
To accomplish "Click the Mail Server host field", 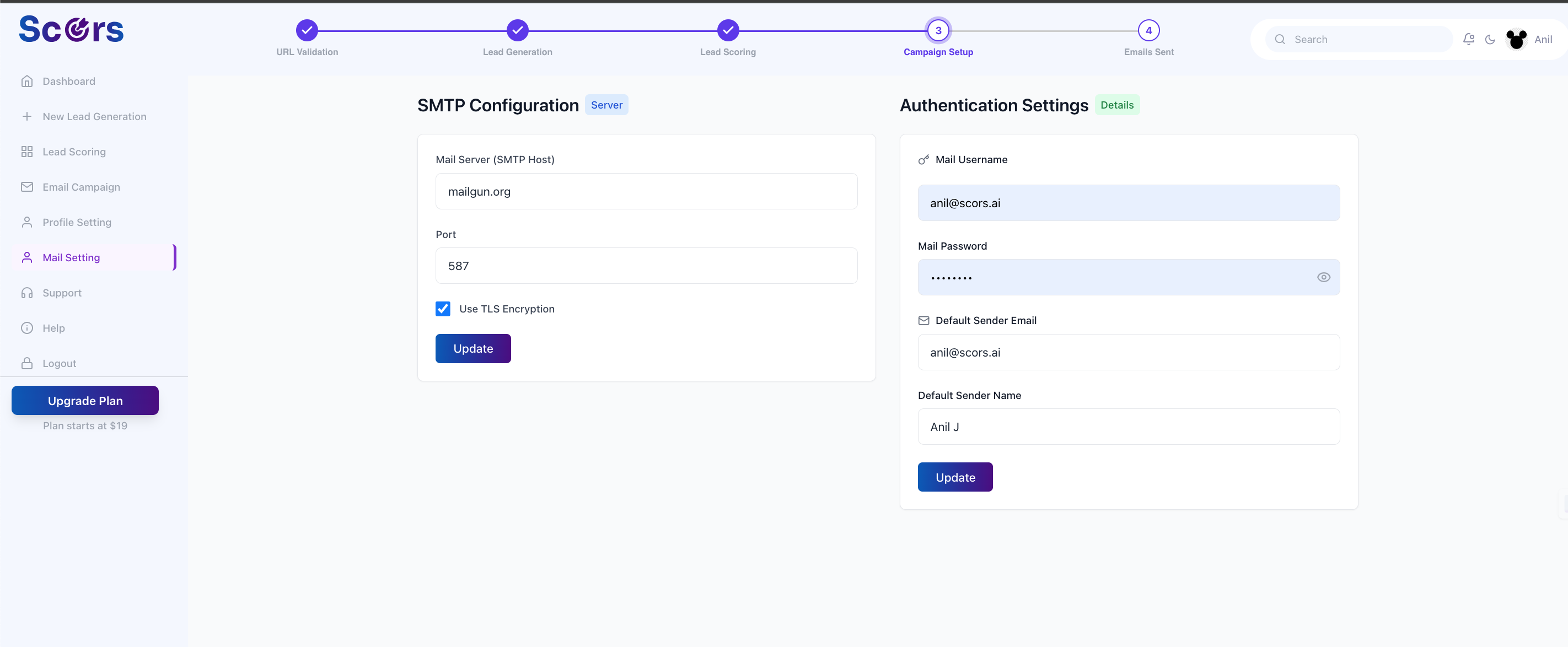I will click(646, 192).
